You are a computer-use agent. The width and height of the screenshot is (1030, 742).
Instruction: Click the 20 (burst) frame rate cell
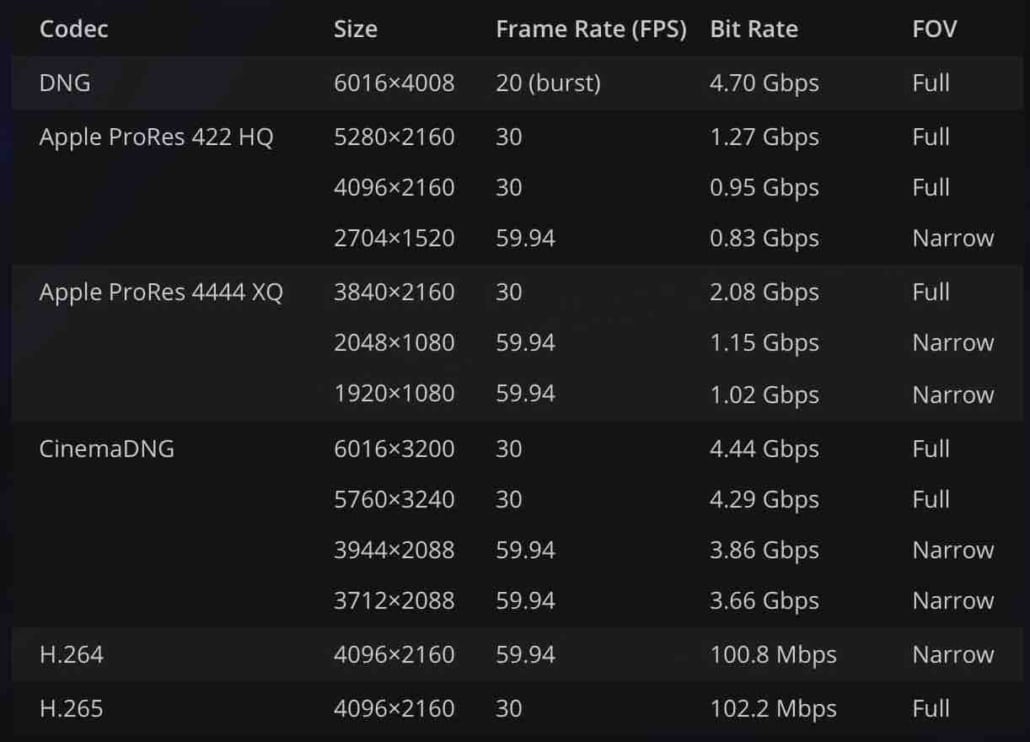(x=549, y=83)
